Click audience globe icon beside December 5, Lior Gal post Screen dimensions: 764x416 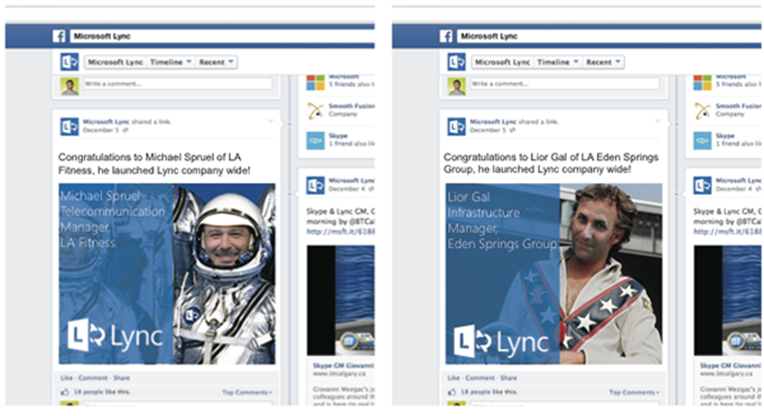513,131
